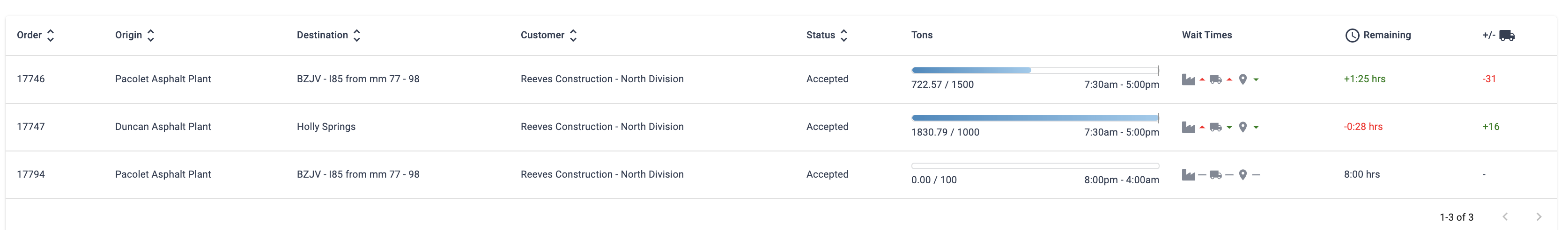Viewport: 1568px width, 230px height.
Task: Go to the next page of orders
Action: pyautogui.click(x=1539, y=216)
